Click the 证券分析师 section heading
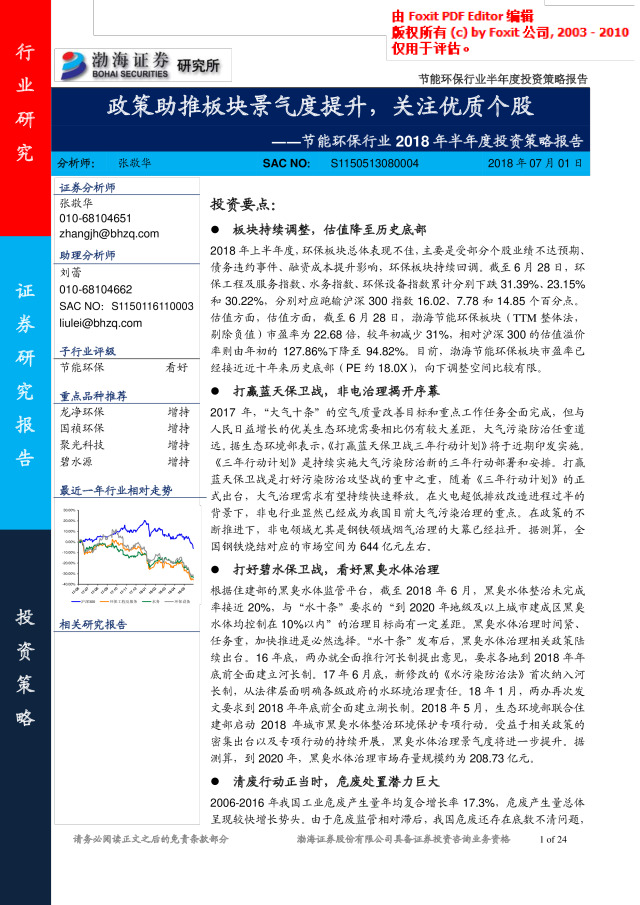 (87, 188)
